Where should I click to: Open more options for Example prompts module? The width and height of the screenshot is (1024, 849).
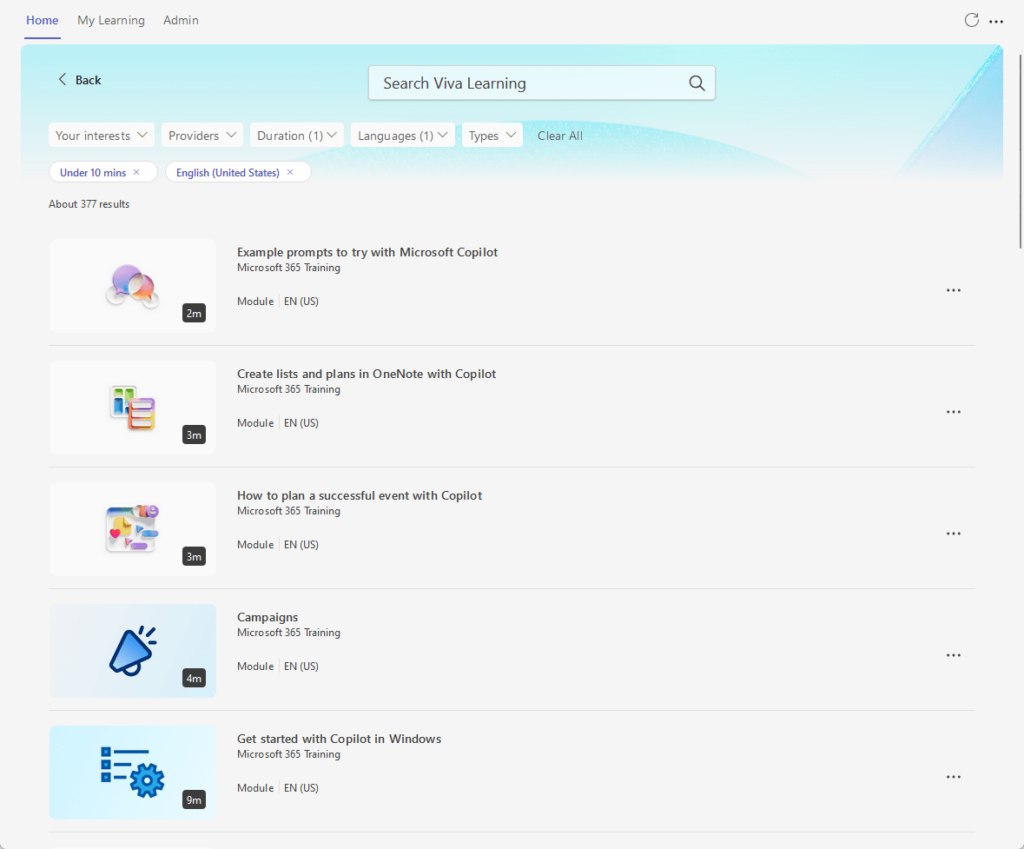953,290
